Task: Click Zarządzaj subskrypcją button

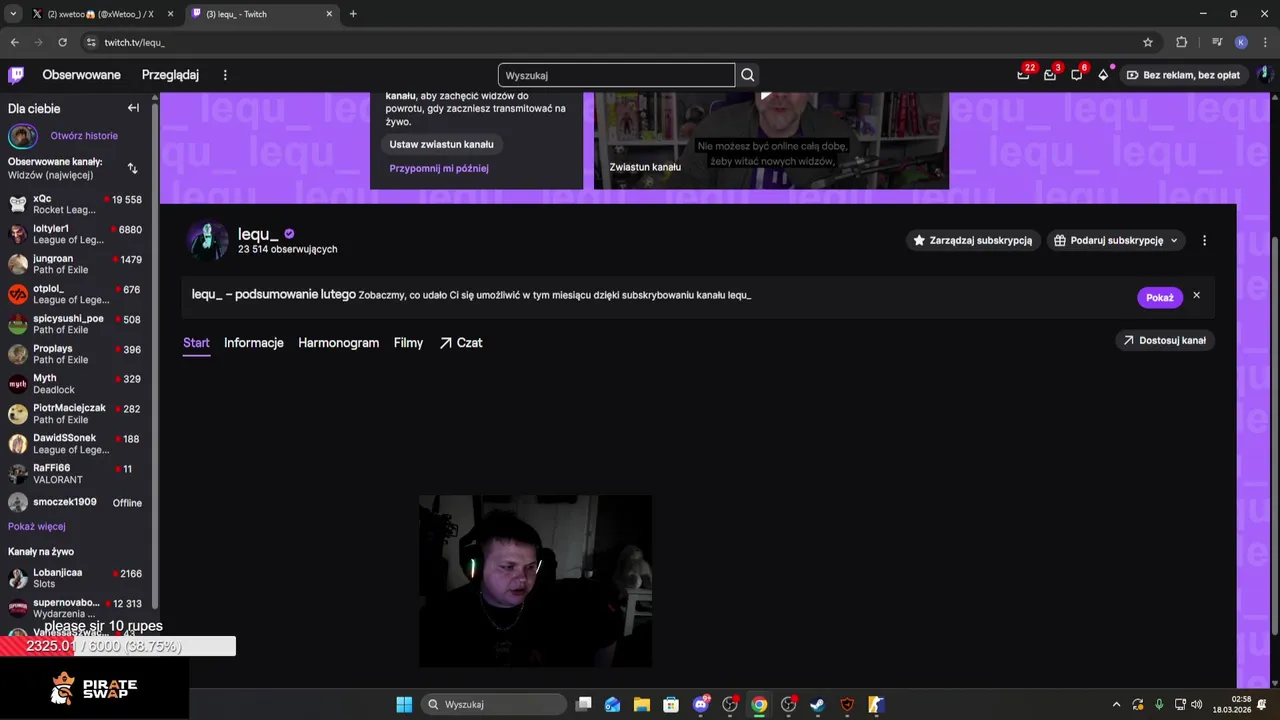Action: 972,240
